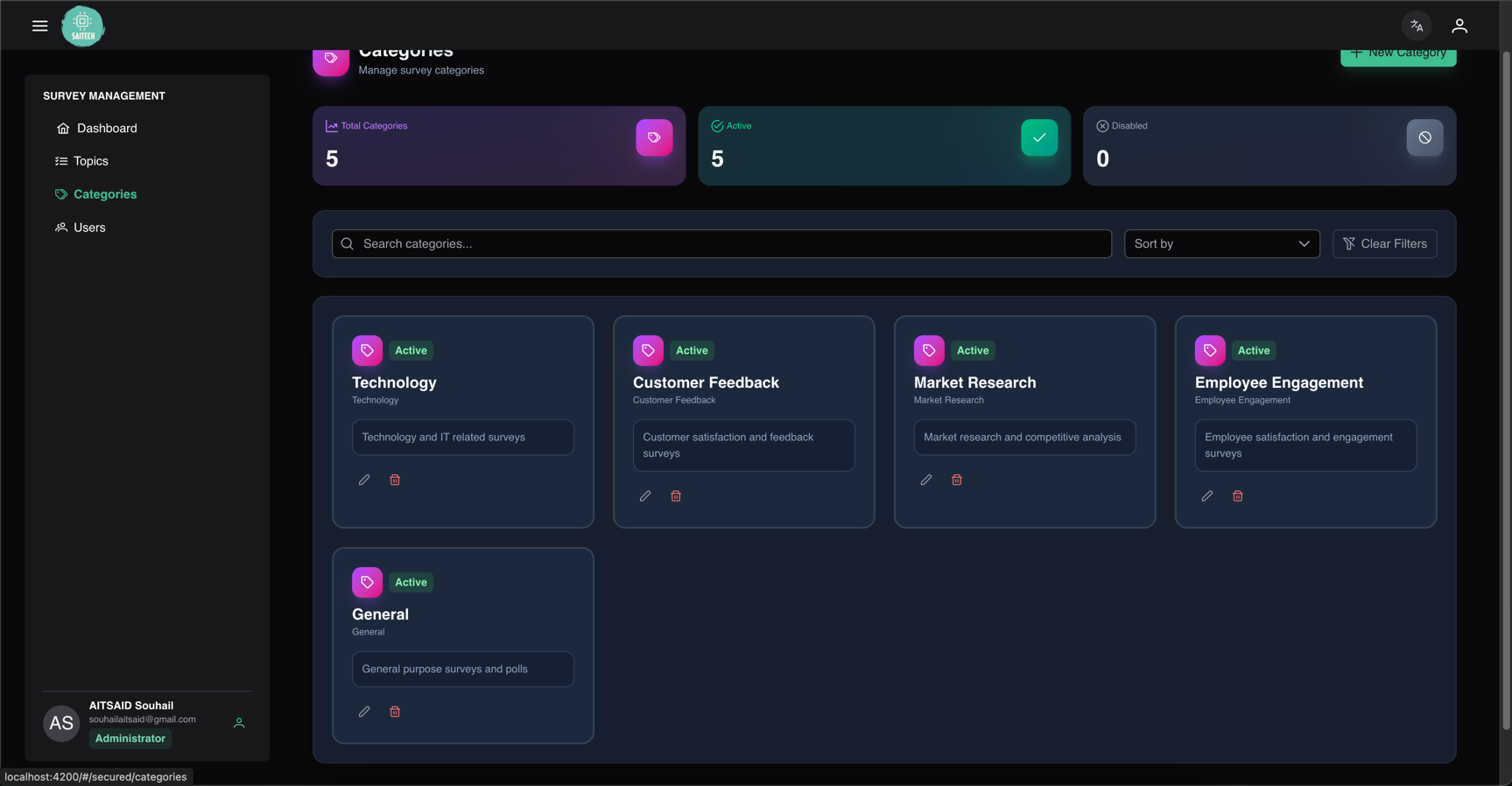Delete the General category
1512x786 pixels.
(395, 712)
